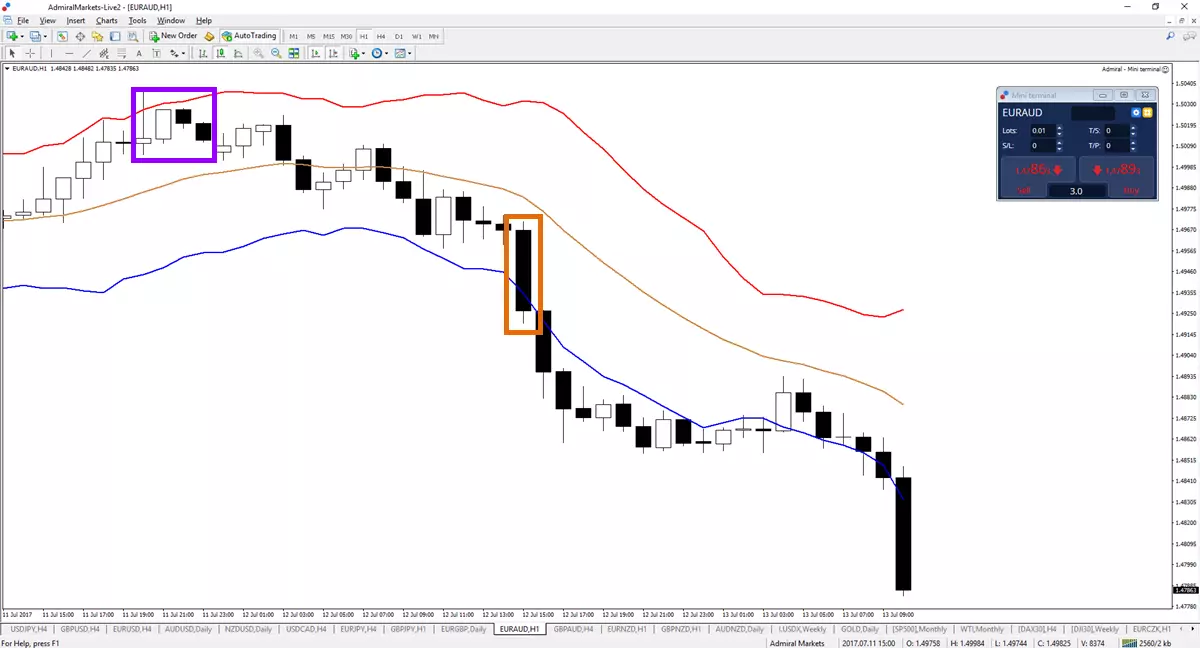This screenshot has height=648, width=1200.
Task: Select the Text 'A' tool
Action: click(139, 53)
